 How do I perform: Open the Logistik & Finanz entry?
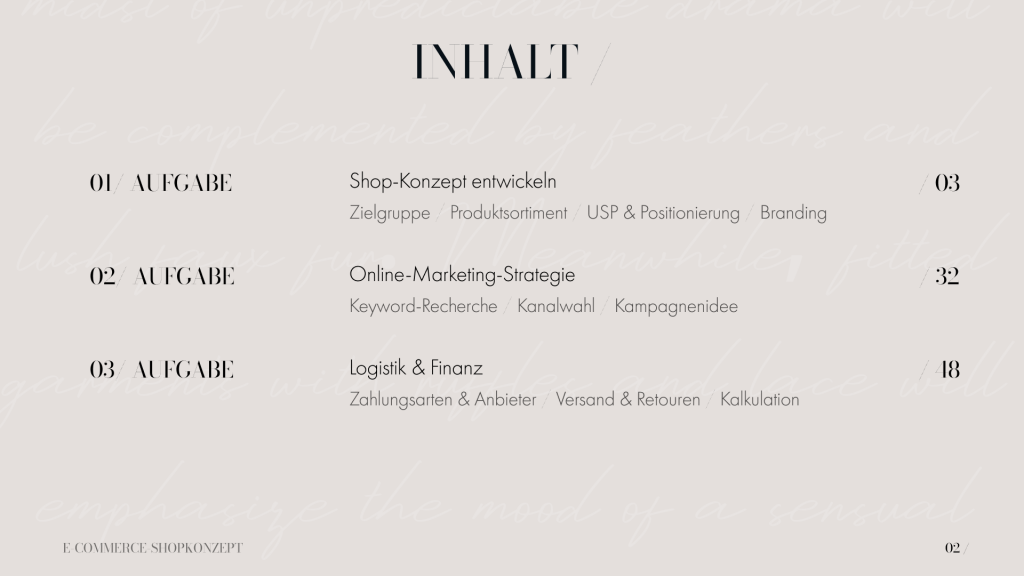tap(416, 368)
